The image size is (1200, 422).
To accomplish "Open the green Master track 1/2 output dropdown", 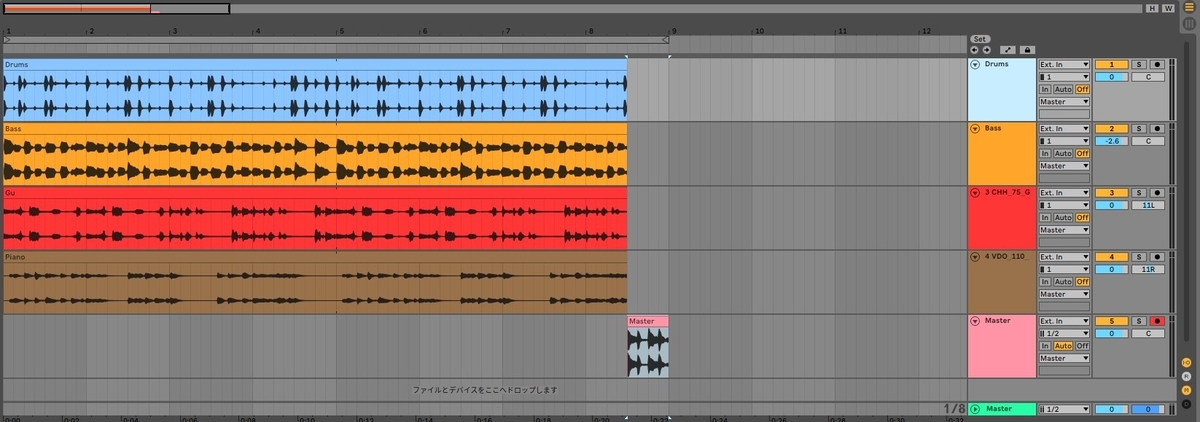I will [x=1063, y=409].
